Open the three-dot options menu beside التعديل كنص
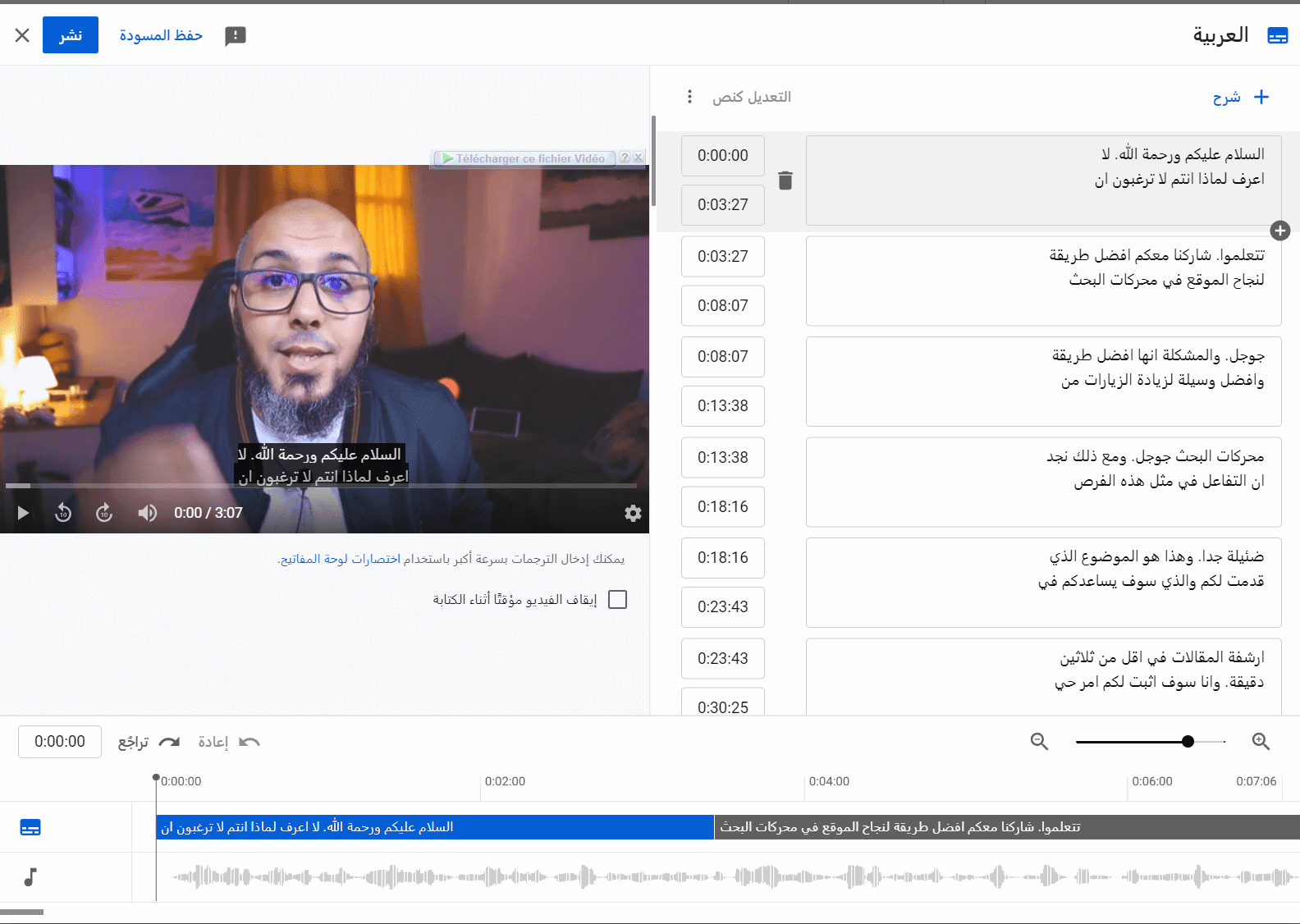Image resolution: width=1300 pixels, height=924 pixels. click(689, 97)
